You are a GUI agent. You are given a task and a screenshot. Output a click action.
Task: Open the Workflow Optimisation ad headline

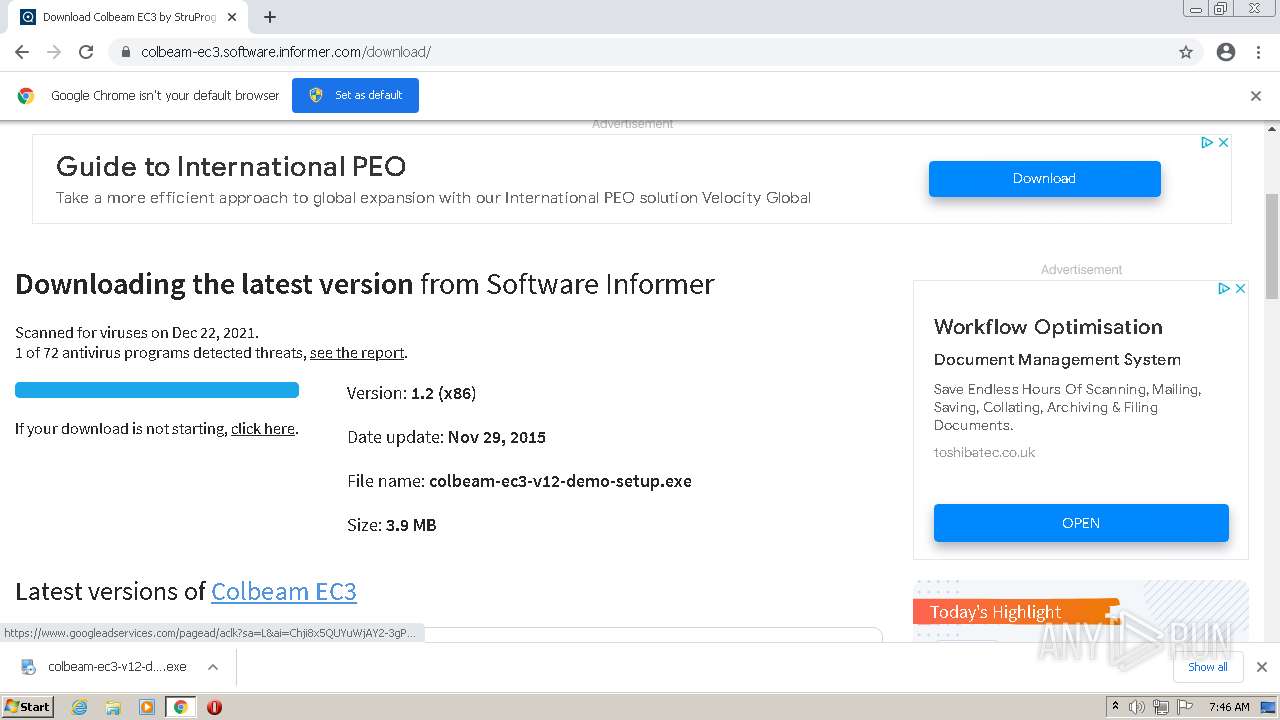tap(1048, 327)
